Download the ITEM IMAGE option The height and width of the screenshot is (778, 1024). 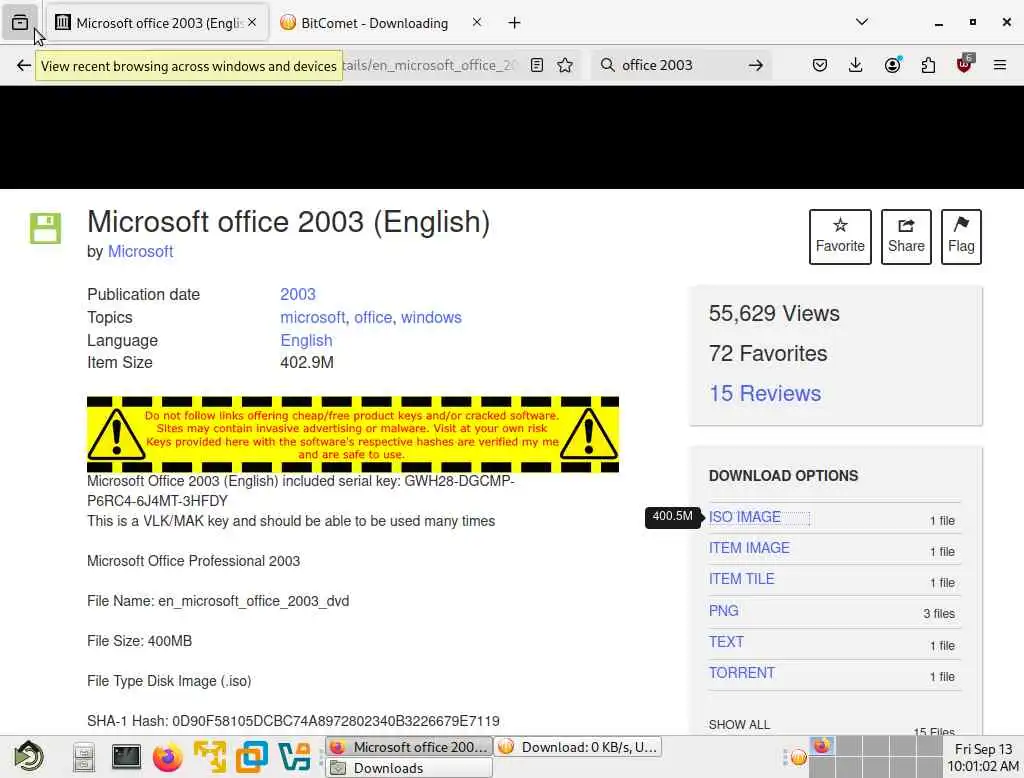750,548
